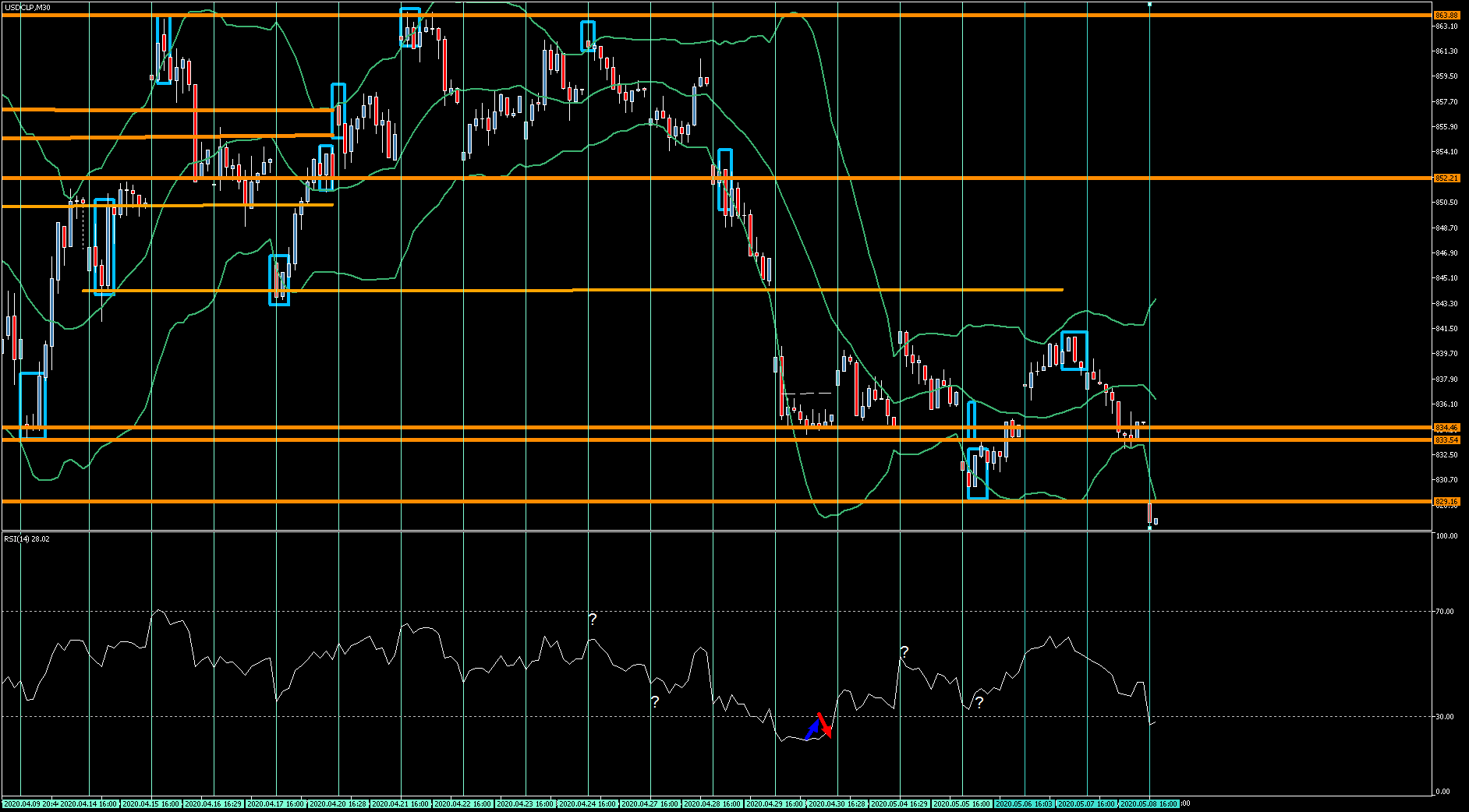Image resolution: width=1469 pixels, height=812 pixels.
Task: Select the 834.46 orange price tag
Action: [1446, 427]
